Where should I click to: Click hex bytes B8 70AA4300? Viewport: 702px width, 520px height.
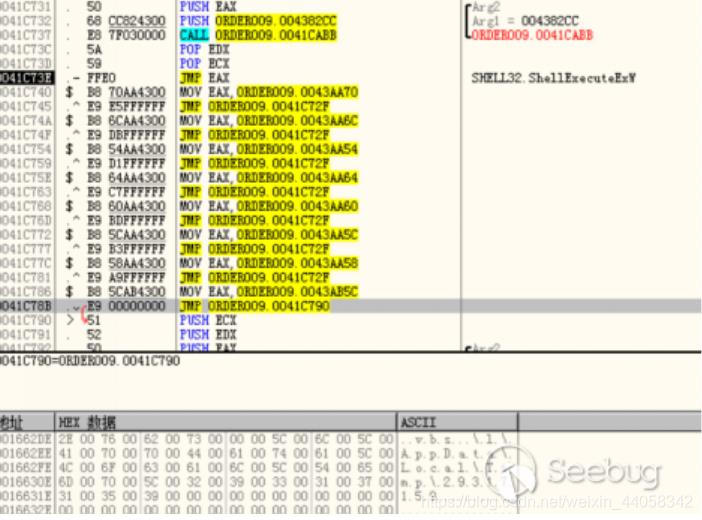[x=126, y=92]
